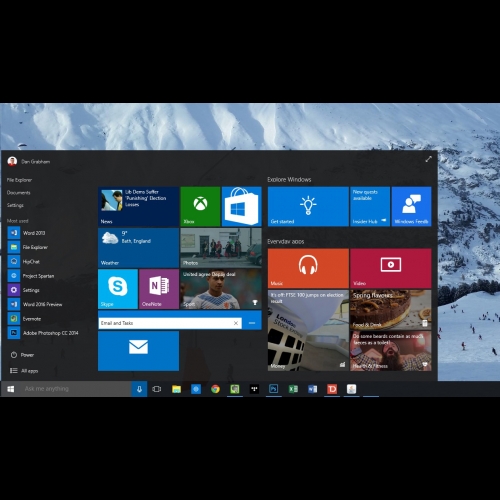
Task: Open Photoshop from taskbar
Action: pyautogui.click(x=273, y=389)
